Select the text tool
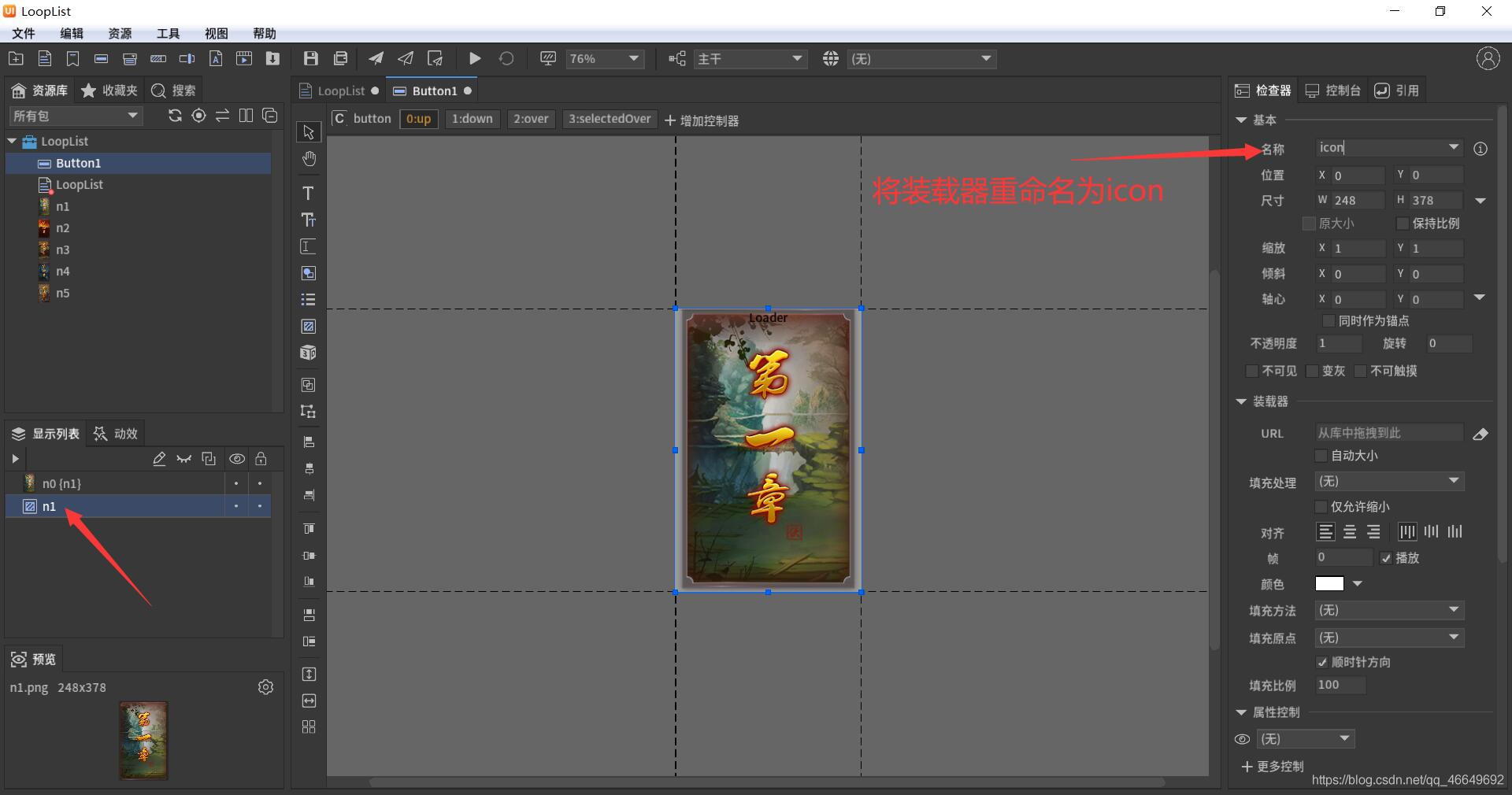 309,194
